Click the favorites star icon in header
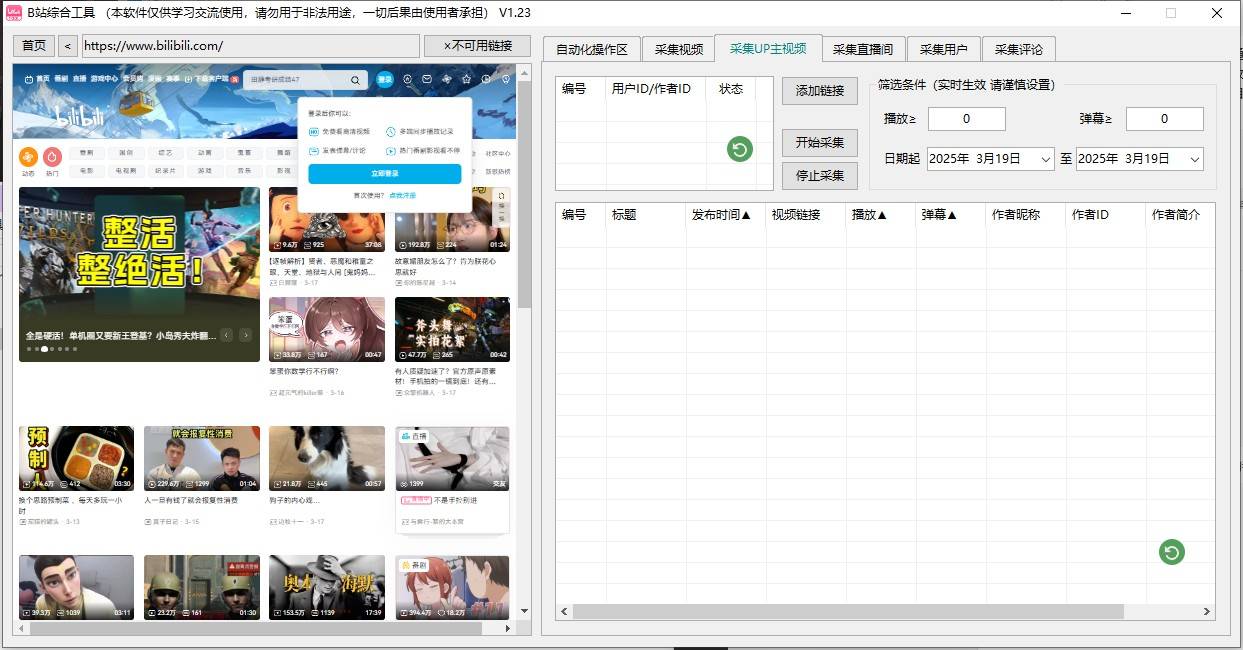 (x=466, y=79)
